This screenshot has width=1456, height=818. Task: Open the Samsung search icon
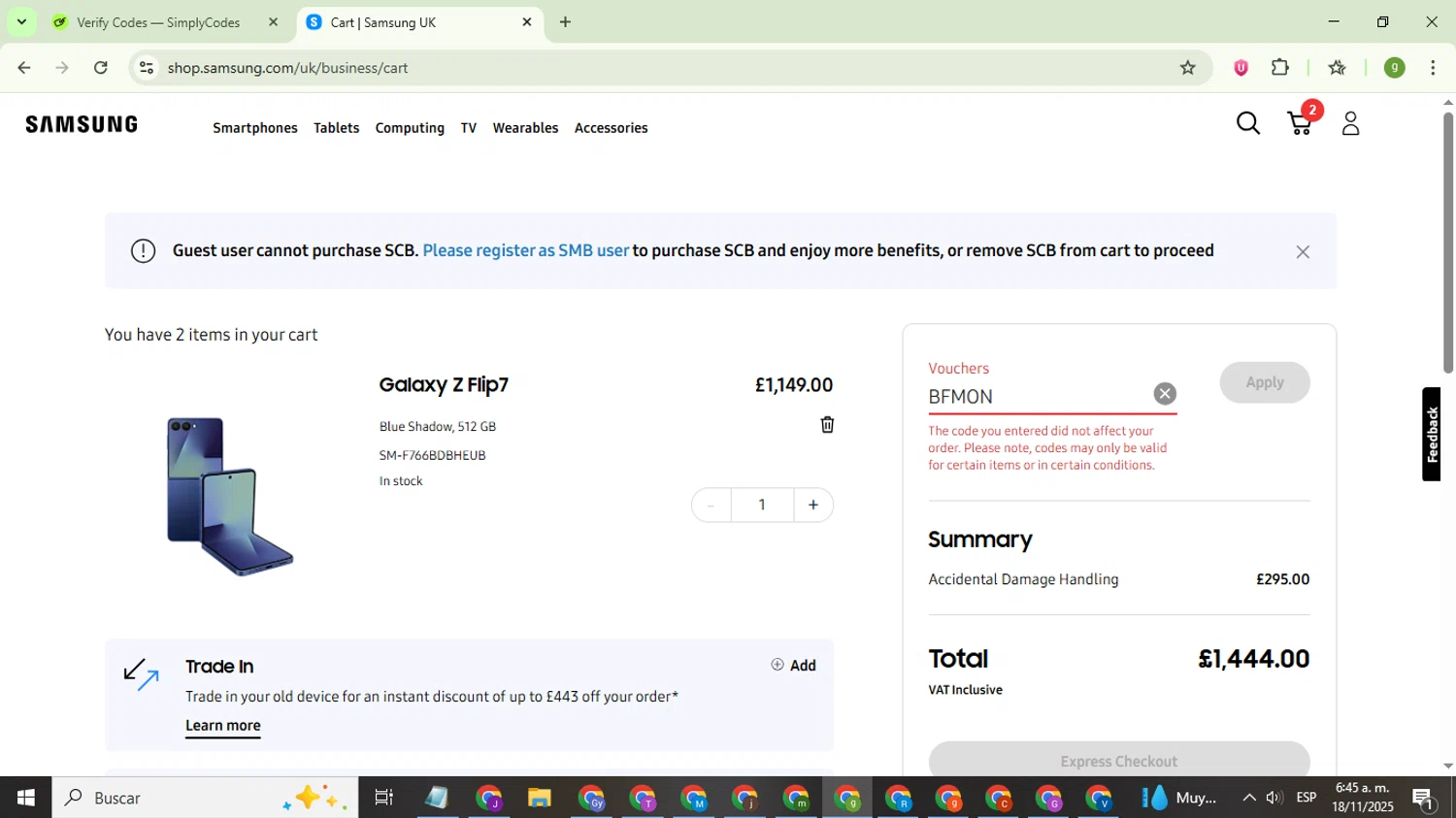click(x=1248, y=123)
